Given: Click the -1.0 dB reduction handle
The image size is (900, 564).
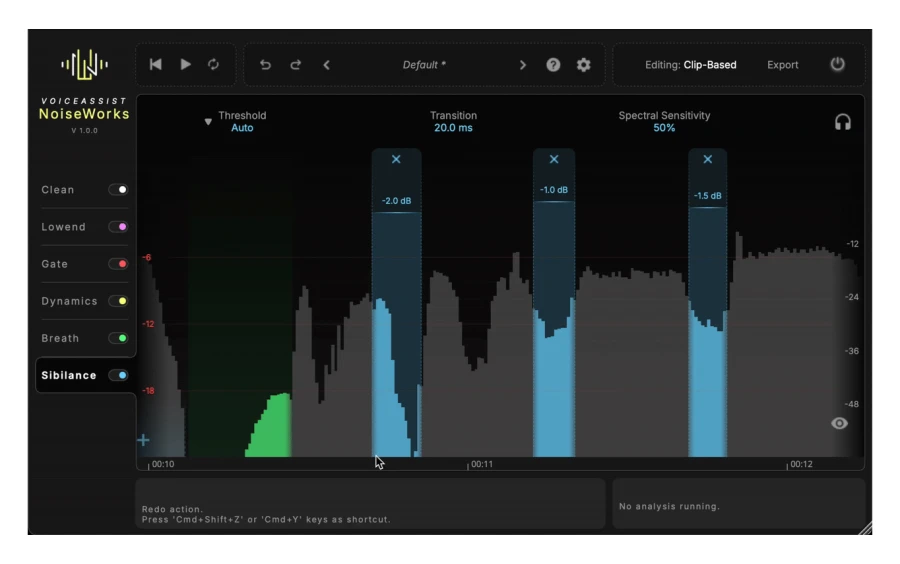Looking at the screenshot, I should (554, 201).
